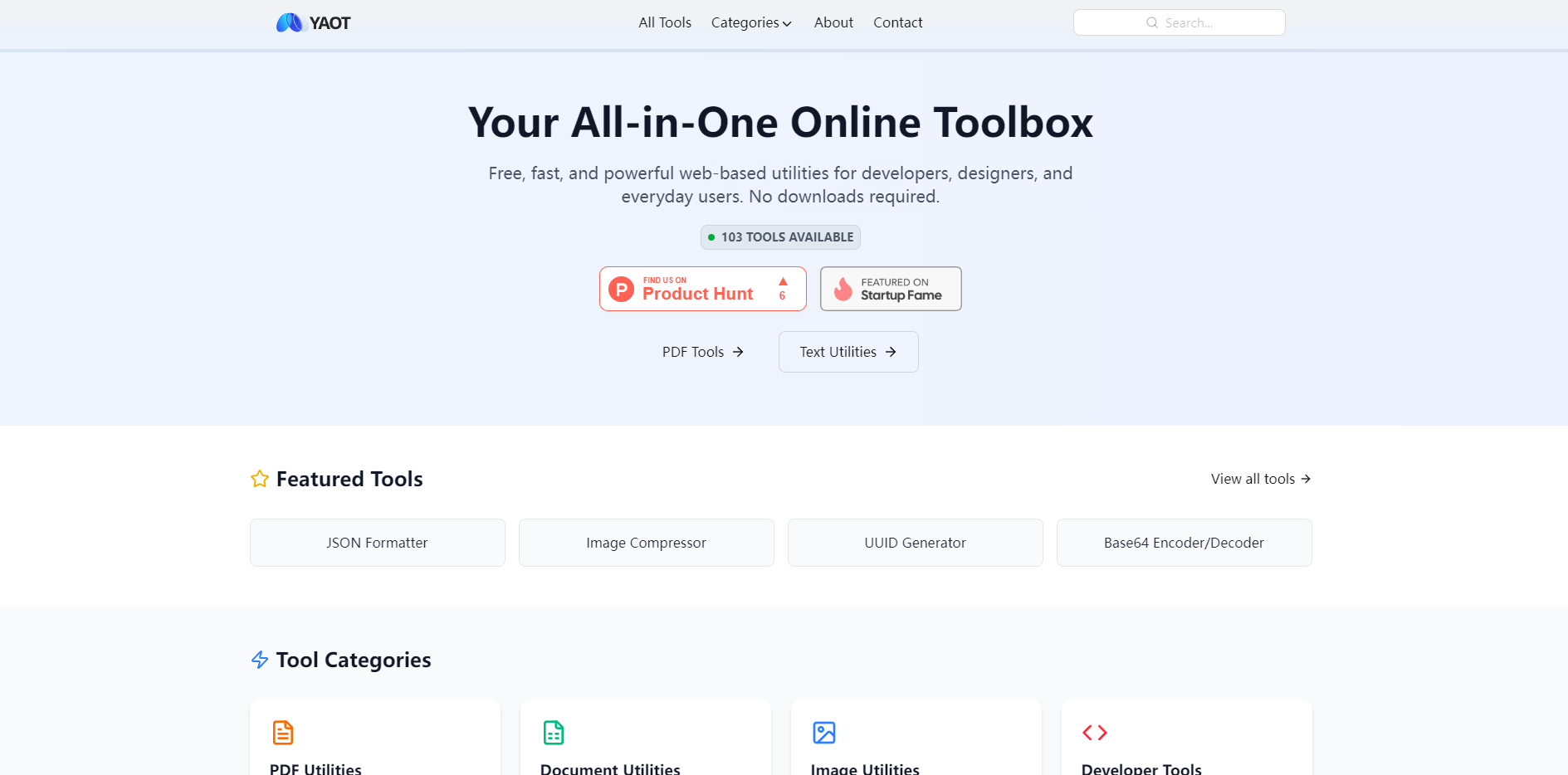Expand Text Utilities with its arrow
This screenshot has height=775, width=1568.
click(891, 352)
